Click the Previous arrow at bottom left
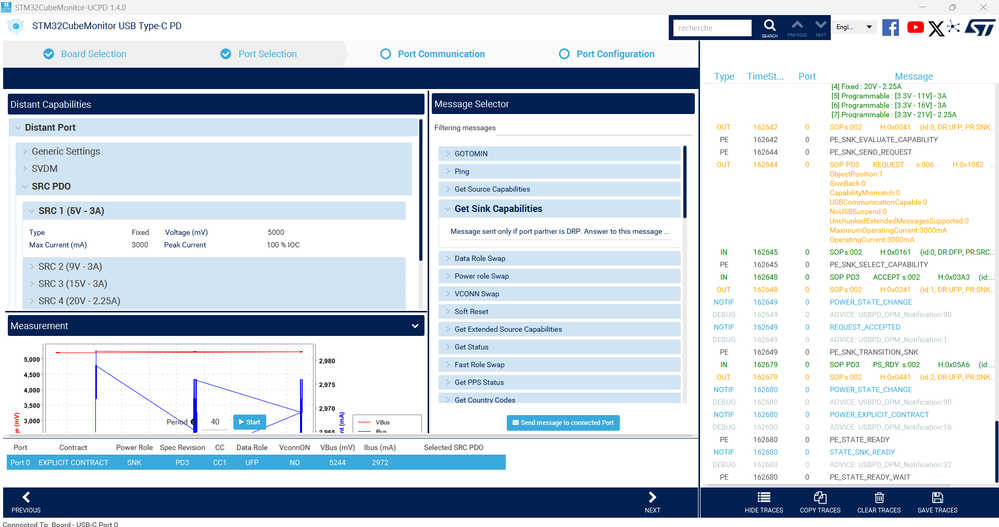This screenshot has width=999, height=527. [26, 497]
